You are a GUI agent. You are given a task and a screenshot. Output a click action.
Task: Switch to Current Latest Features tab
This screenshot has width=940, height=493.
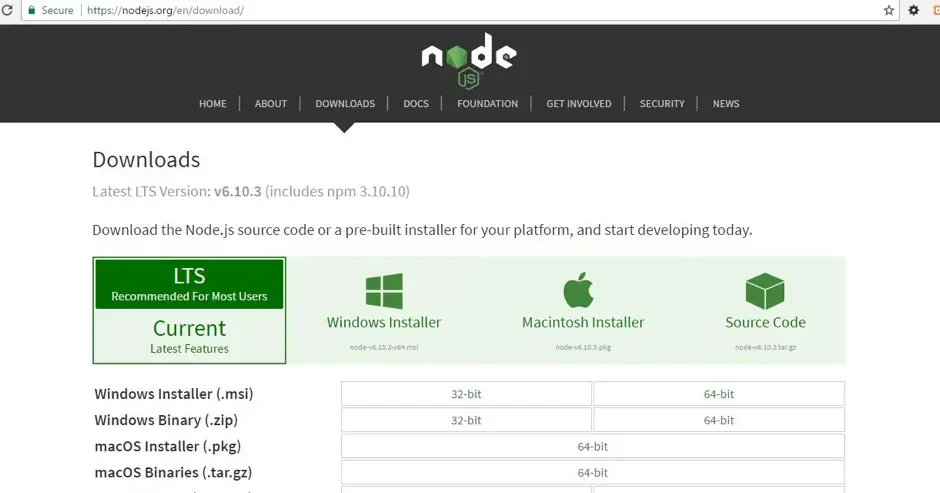[x=189, y=336]
